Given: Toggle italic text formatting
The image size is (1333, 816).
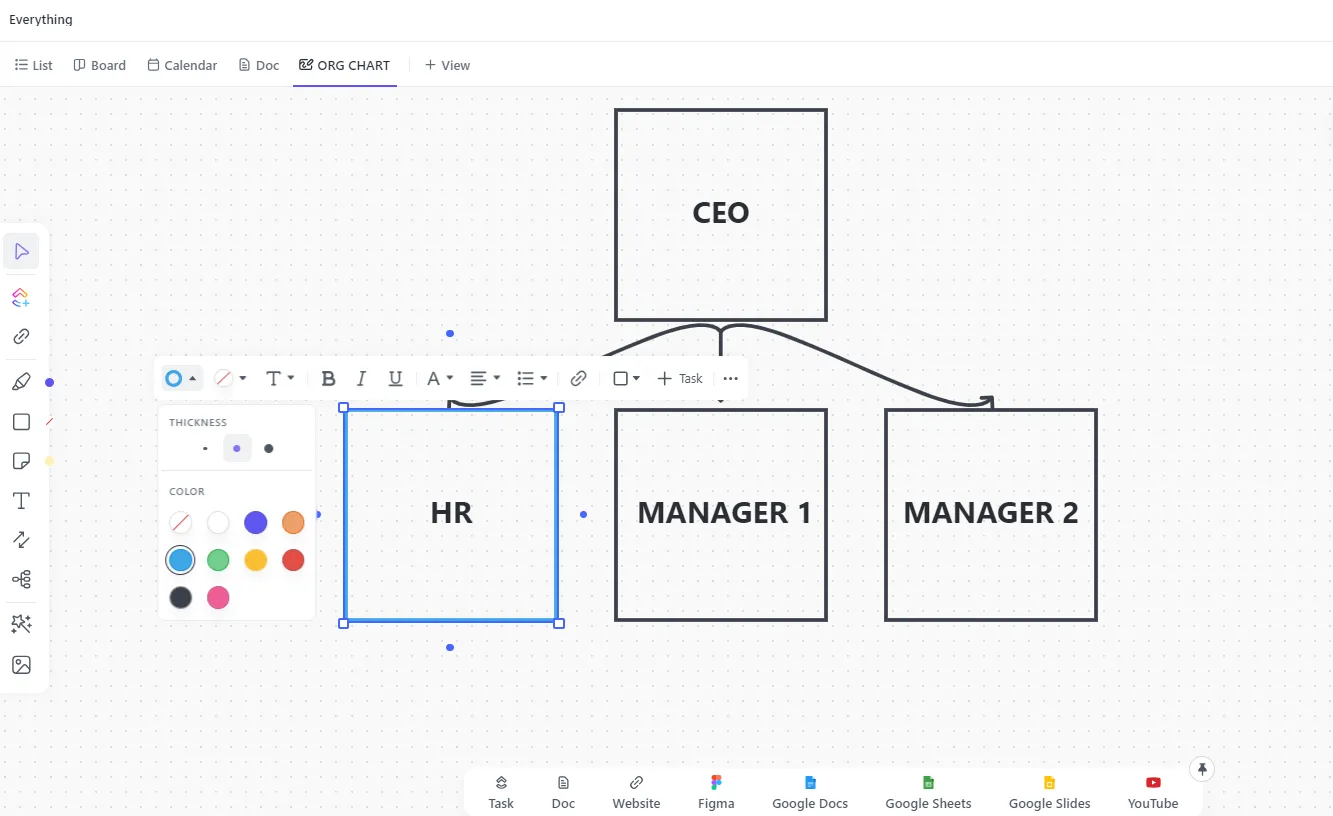Looking at the screenshot, I should [x=362, y=379].
